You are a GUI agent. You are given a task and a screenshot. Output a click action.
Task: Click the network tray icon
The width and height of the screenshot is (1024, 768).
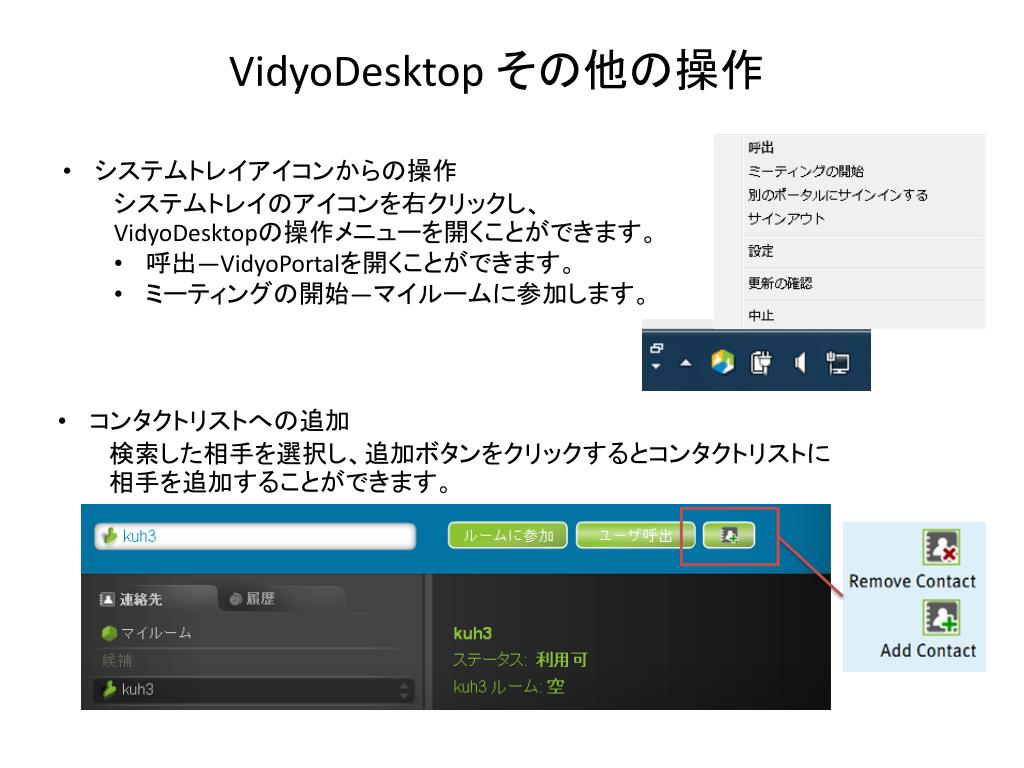(x=837, y=362)
